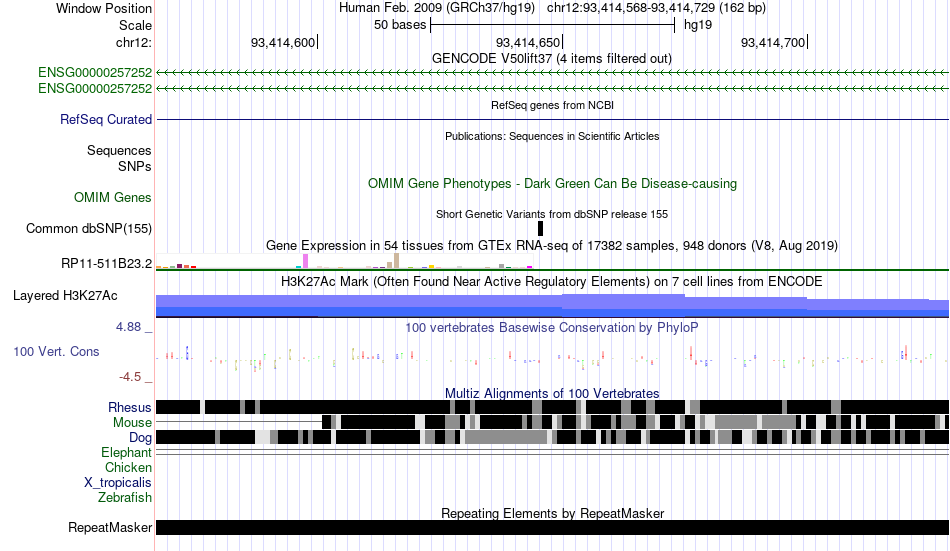Click the GENCODE V50lift37 track title
Image resolution: width=950 pixels, height=551 pixels.
551,59
